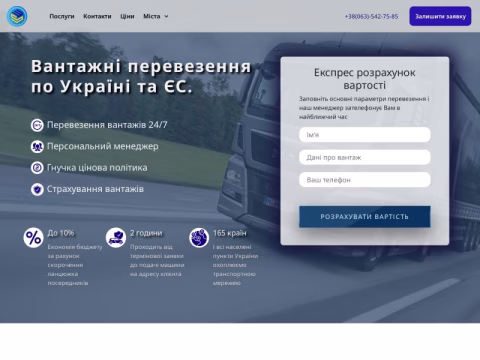Click the personal manager people icon
The width and height of the screenshot is (480, 360).
(37, 147)
